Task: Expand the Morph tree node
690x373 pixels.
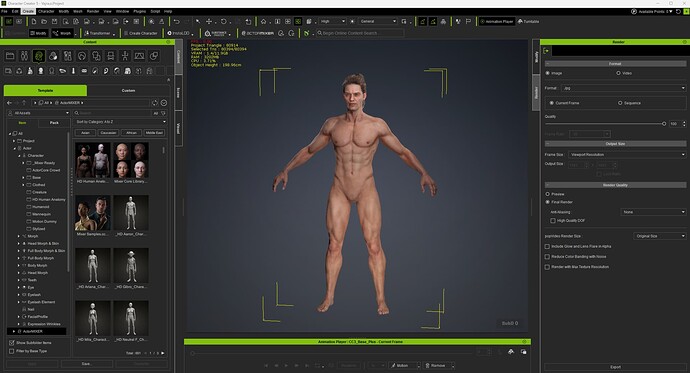Action: (x=19, y=236)
